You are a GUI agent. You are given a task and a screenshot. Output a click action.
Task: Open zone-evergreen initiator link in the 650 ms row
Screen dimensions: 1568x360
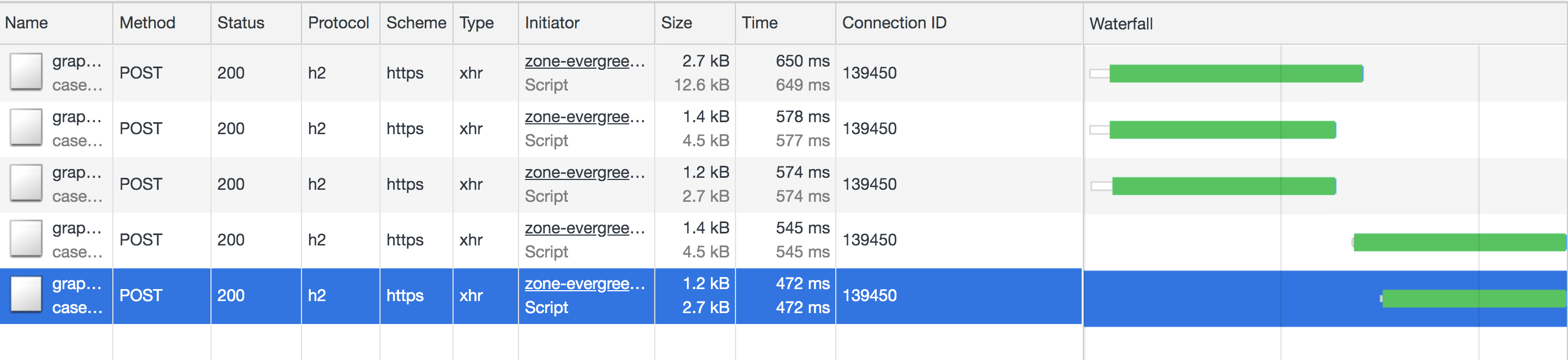pyautogui.click(x=585, y=62)
